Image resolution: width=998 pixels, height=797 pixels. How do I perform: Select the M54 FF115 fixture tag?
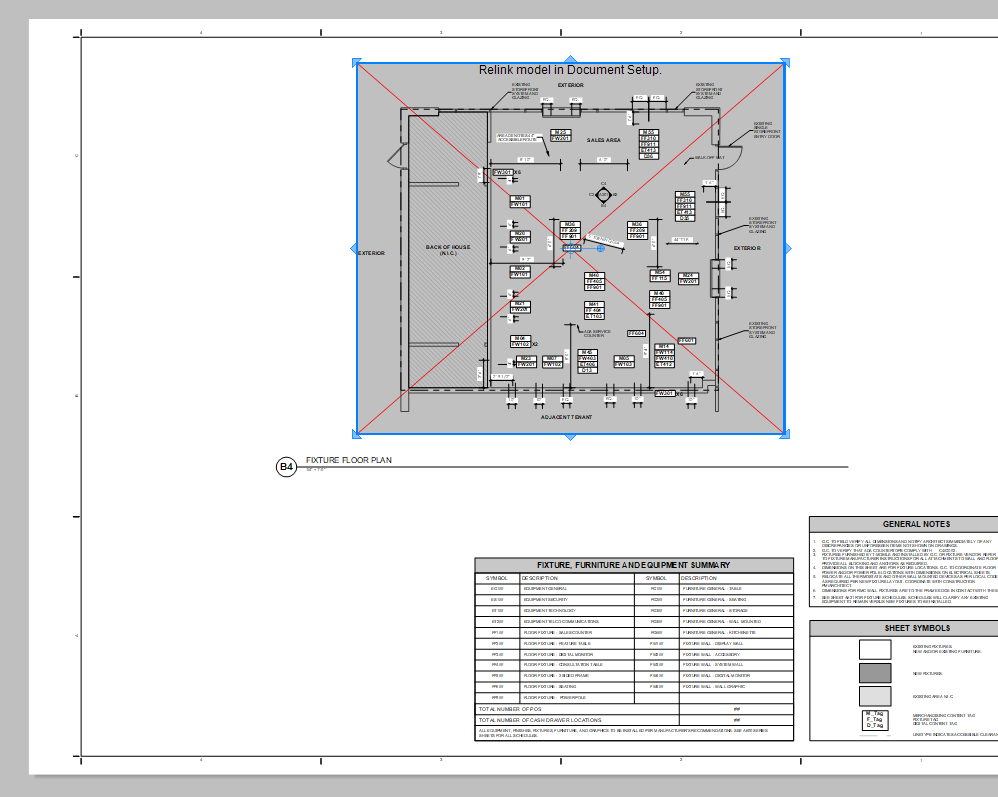pos(659,276)
